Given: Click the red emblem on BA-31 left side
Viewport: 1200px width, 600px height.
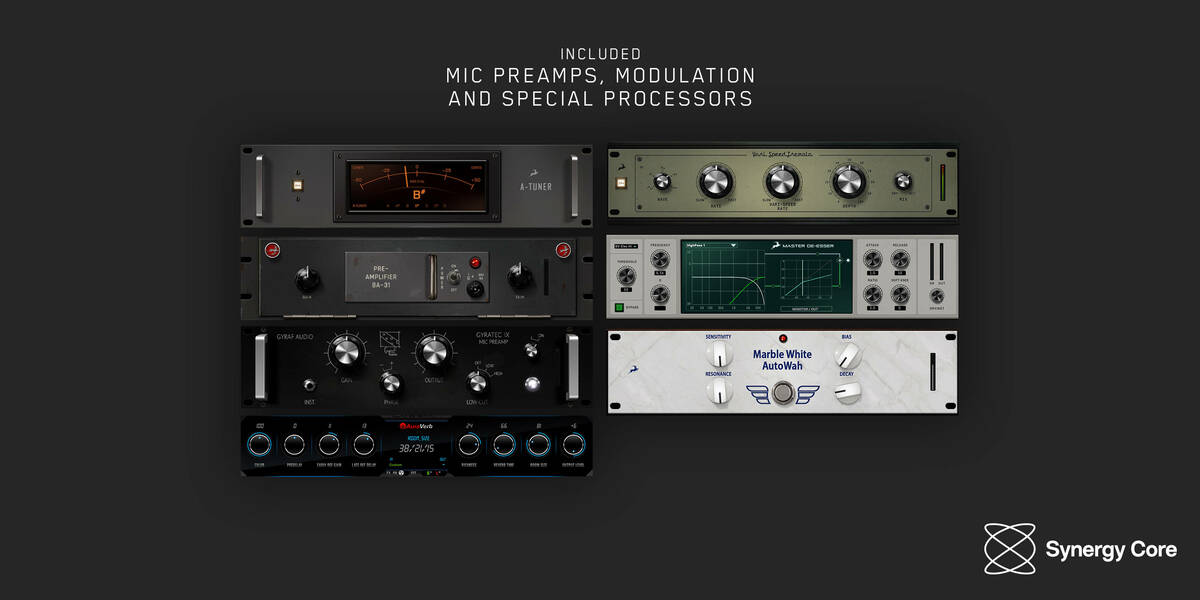Looking at the screenshot, I should pyautogui.click(x=270, y=251).
